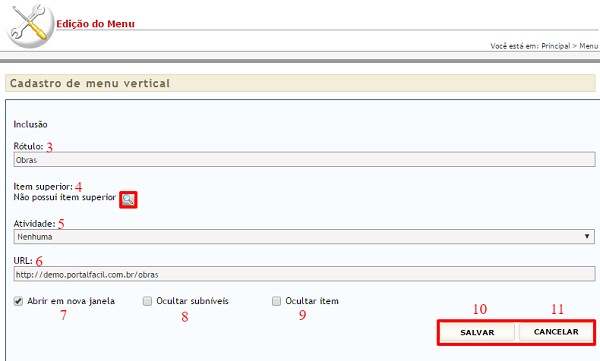Open Menu breadcrumb link

pyautogui.click(x=589, y=46)
